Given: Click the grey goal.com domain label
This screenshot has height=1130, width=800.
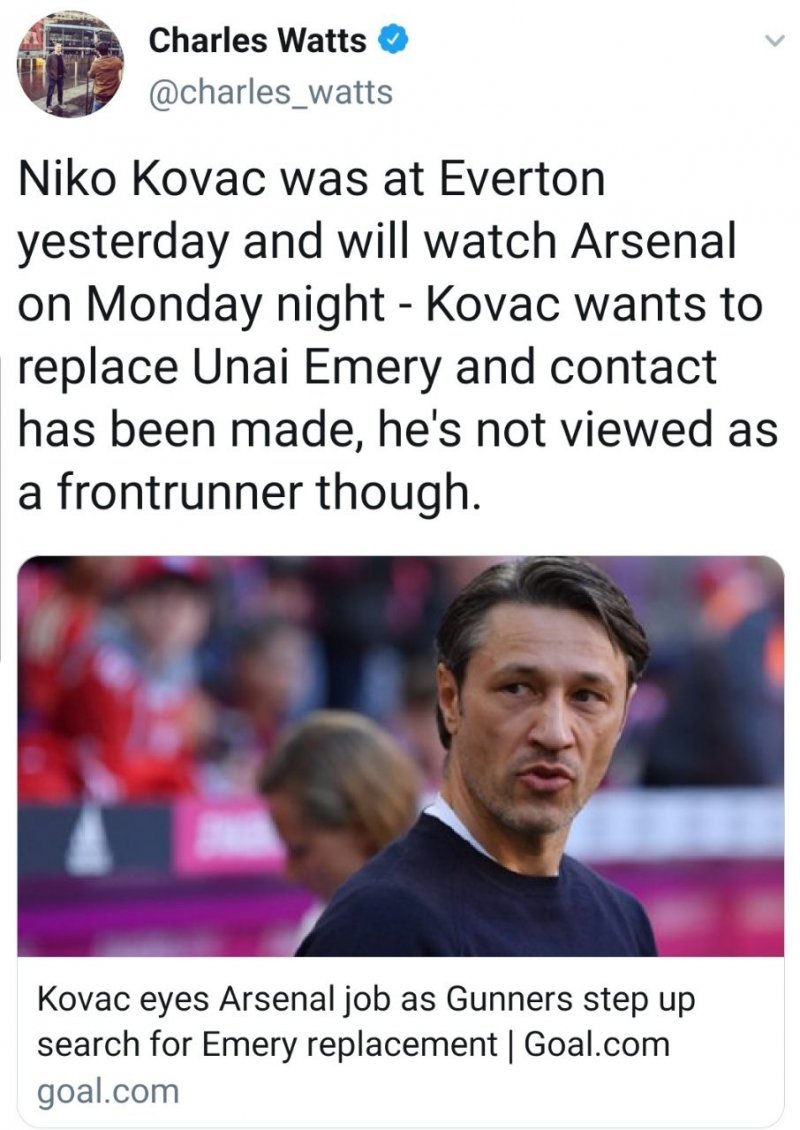Looking at the screenshot, I should pyautogui.click(x=108, y=1090).
